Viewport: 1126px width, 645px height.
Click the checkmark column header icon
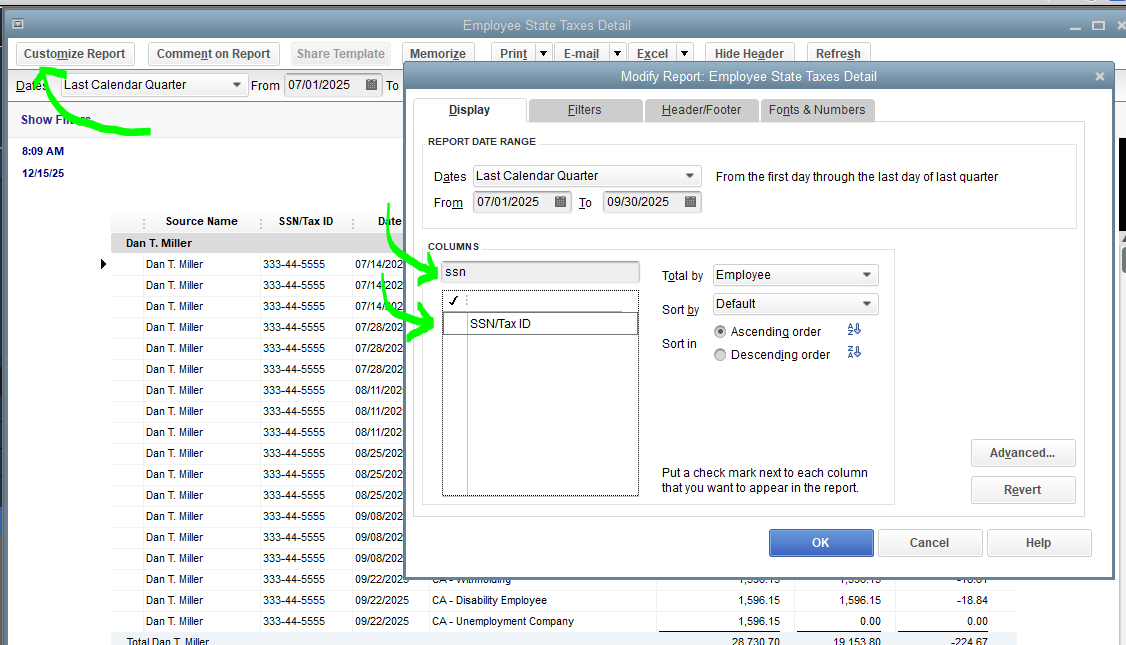[x=453, y=300]
